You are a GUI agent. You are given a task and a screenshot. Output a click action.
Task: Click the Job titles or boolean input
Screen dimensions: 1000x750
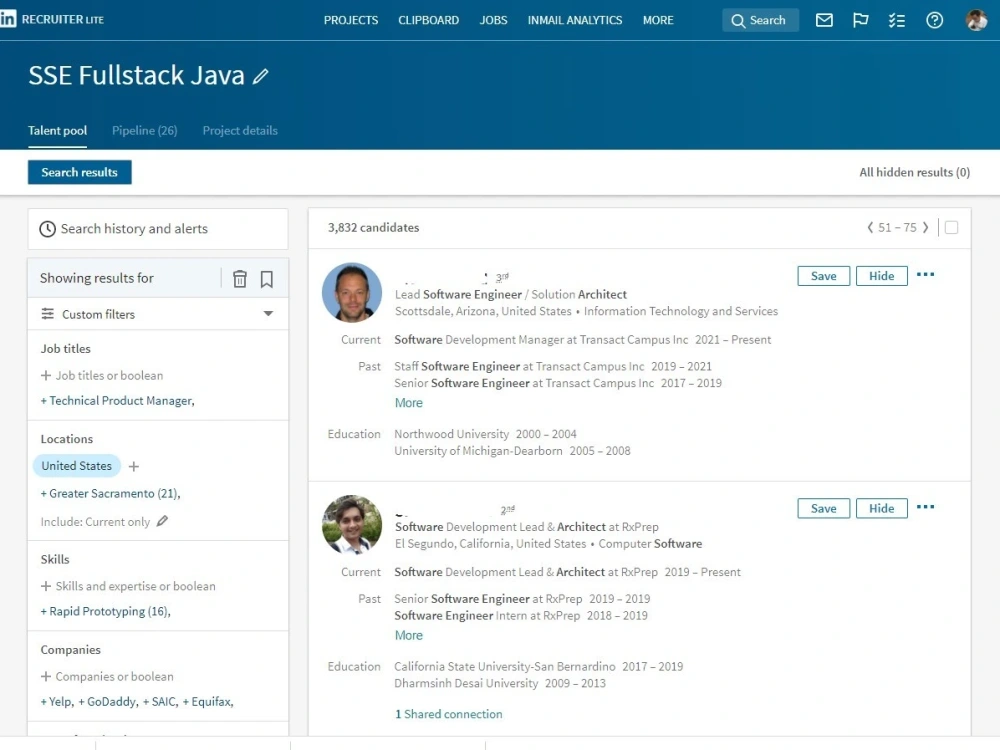[x=109, y=376]
